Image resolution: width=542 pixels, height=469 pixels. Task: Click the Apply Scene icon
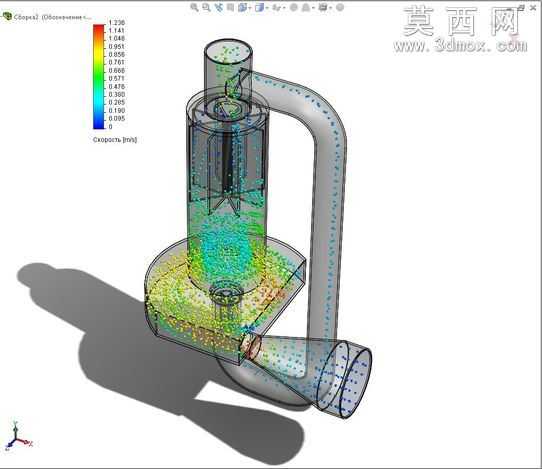coord(306,7)
